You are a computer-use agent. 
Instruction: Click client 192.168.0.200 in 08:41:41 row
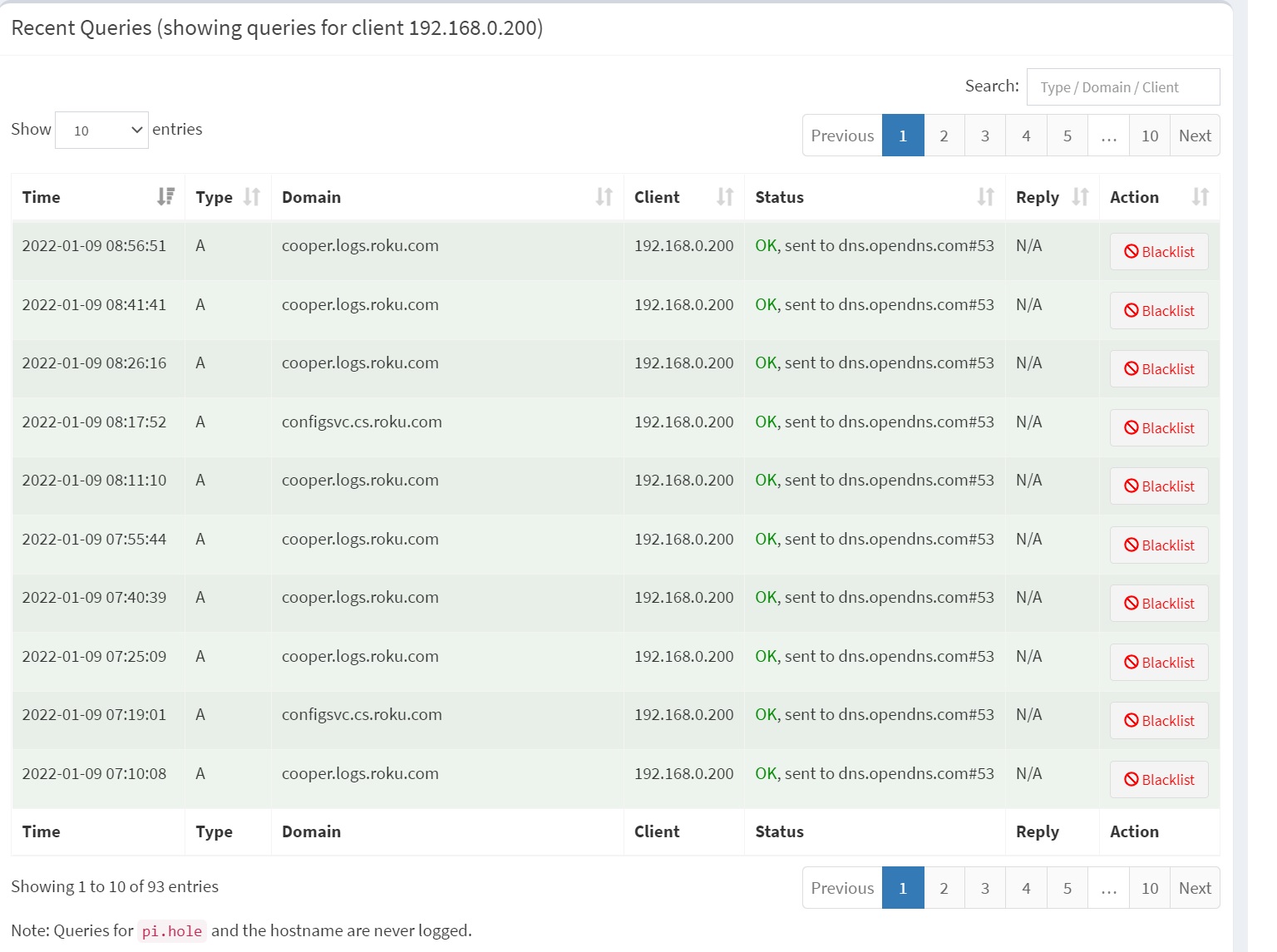click(x=683, y=304)
